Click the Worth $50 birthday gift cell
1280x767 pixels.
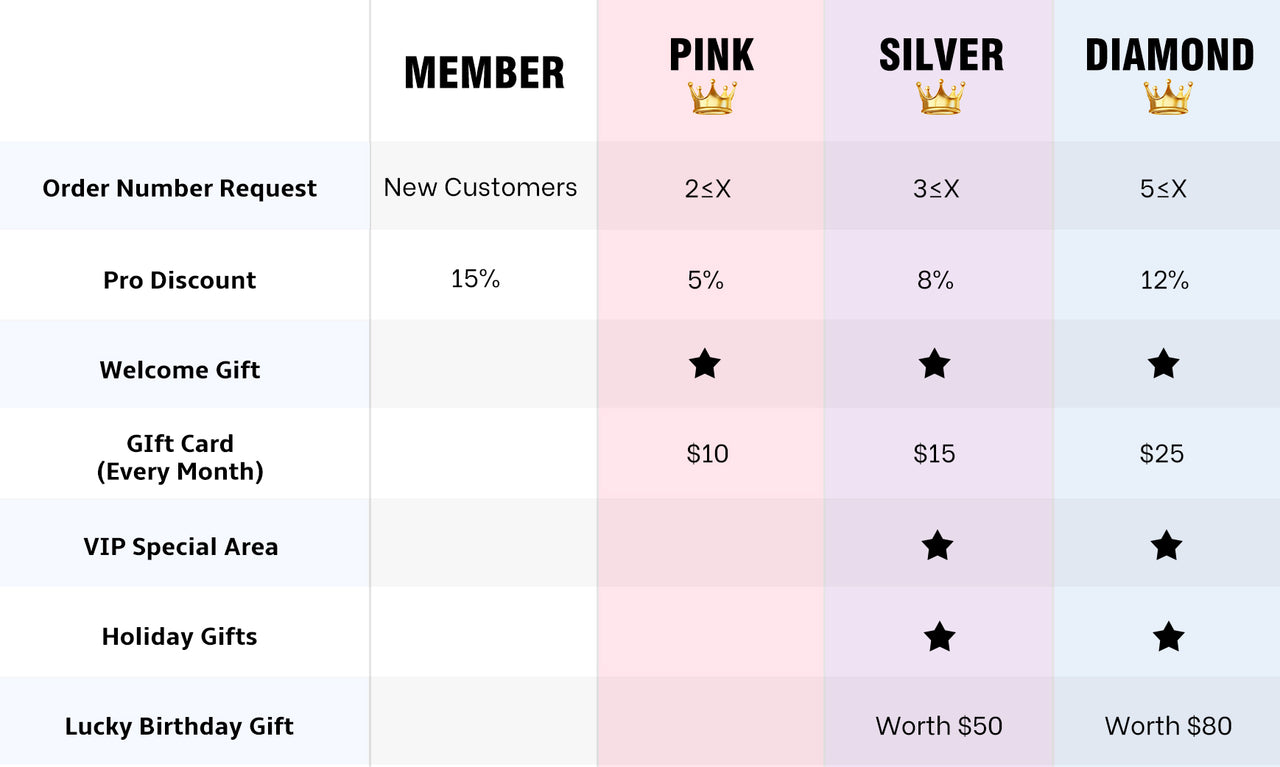coord(939,726)
